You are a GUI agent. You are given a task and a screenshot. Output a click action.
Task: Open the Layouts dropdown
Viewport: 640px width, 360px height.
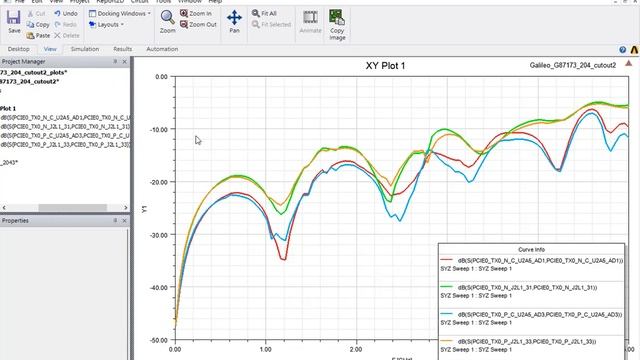click(x=106, y=24)
